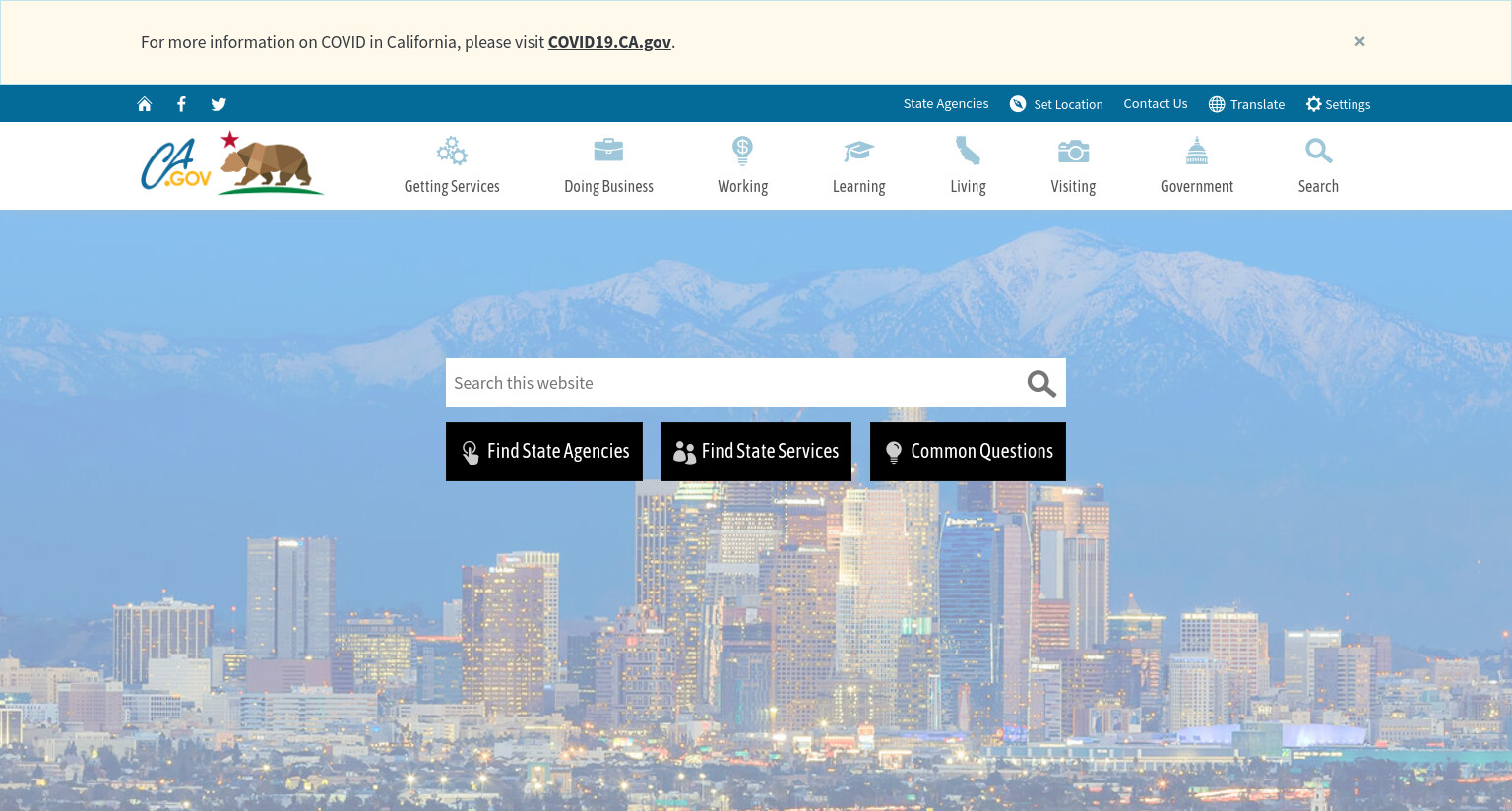This screenshot has width=1512, height=811.
Task: Open the Working menu label
Action: coord(742,186)
